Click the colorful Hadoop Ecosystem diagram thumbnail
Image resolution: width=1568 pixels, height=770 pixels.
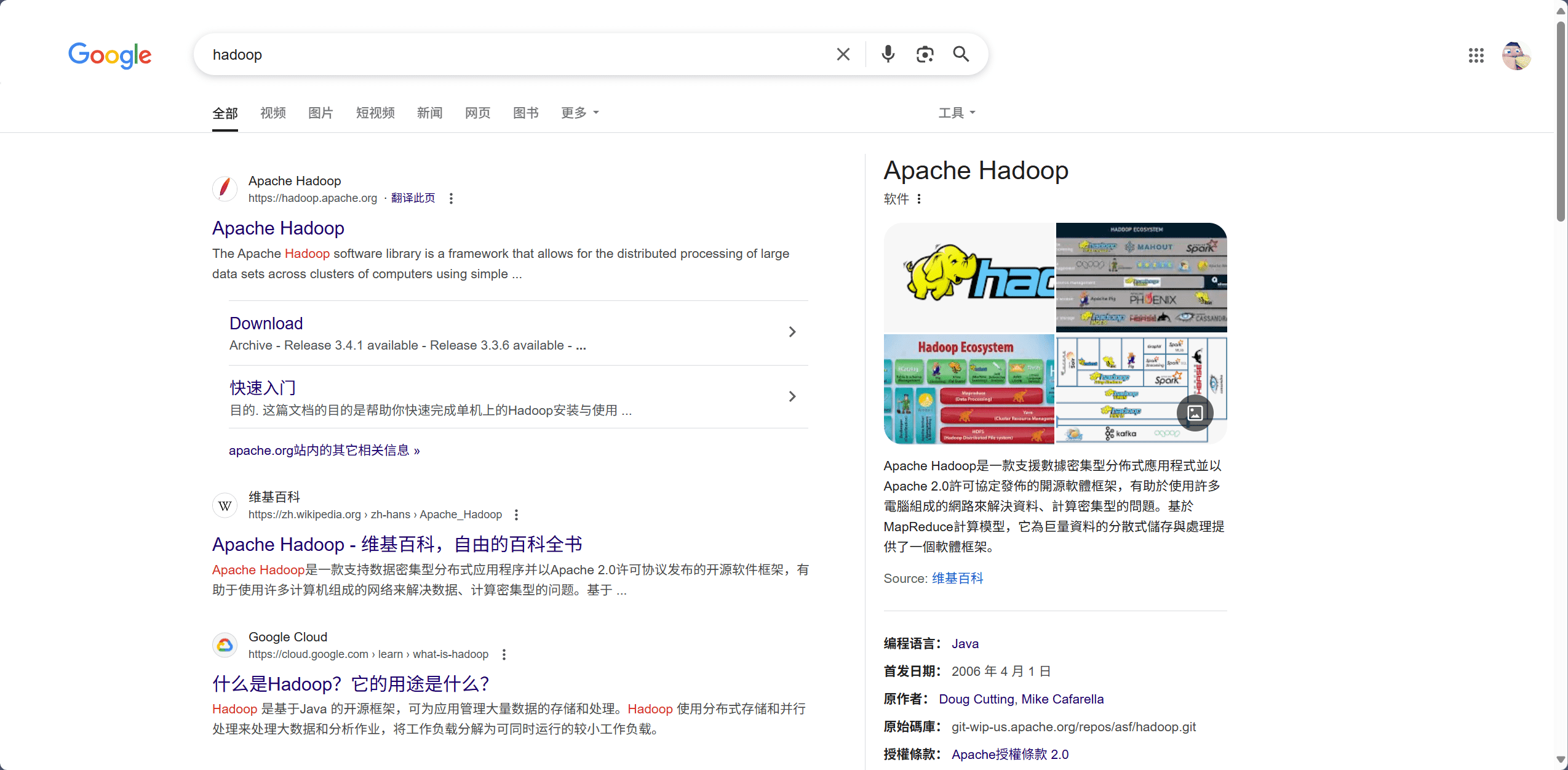tap(969, 389)
